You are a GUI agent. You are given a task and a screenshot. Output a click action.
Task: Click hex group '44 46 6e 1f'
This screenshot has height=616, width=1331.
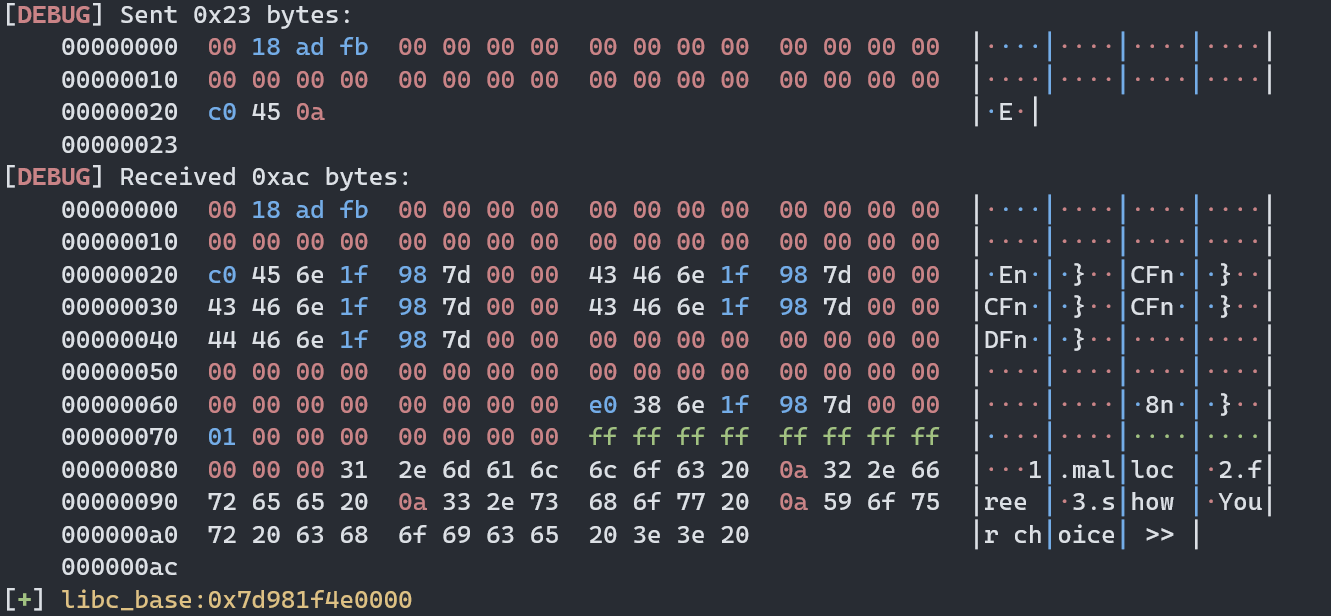point(288,340)
